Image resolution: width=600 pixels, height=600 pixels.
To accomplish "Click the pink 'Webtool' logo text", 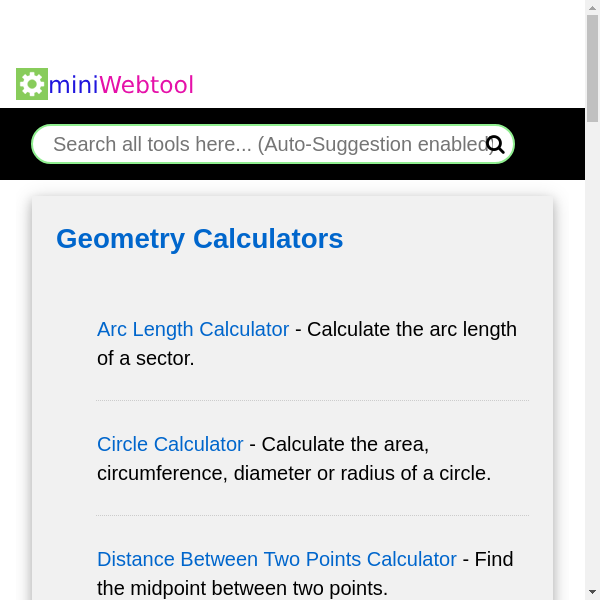I will pos(146,86).
